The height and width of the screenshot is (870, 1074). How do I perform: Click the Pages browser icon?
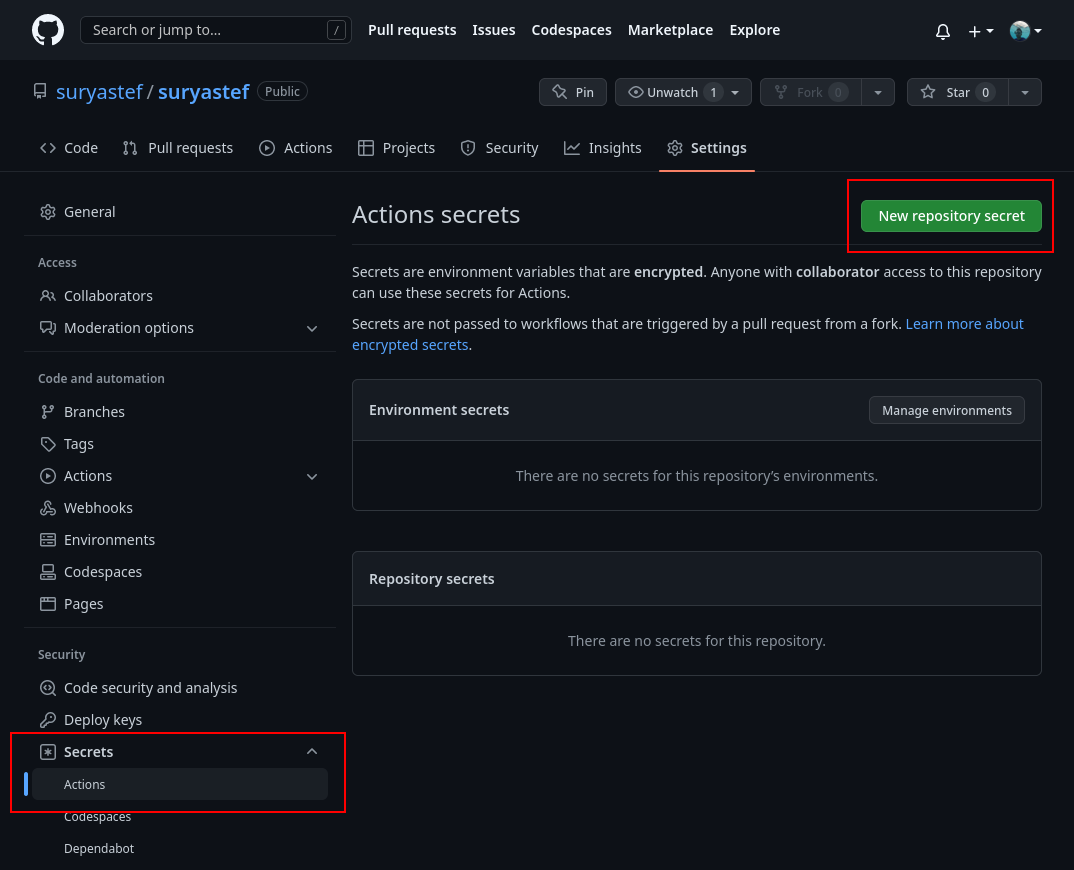coord(48,604)
